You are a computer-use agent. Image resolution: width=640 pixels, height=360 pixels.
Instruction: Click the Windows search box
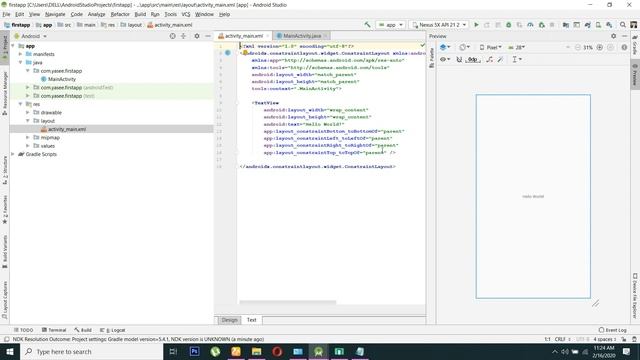pyautogui.click(x=91, y=351)
